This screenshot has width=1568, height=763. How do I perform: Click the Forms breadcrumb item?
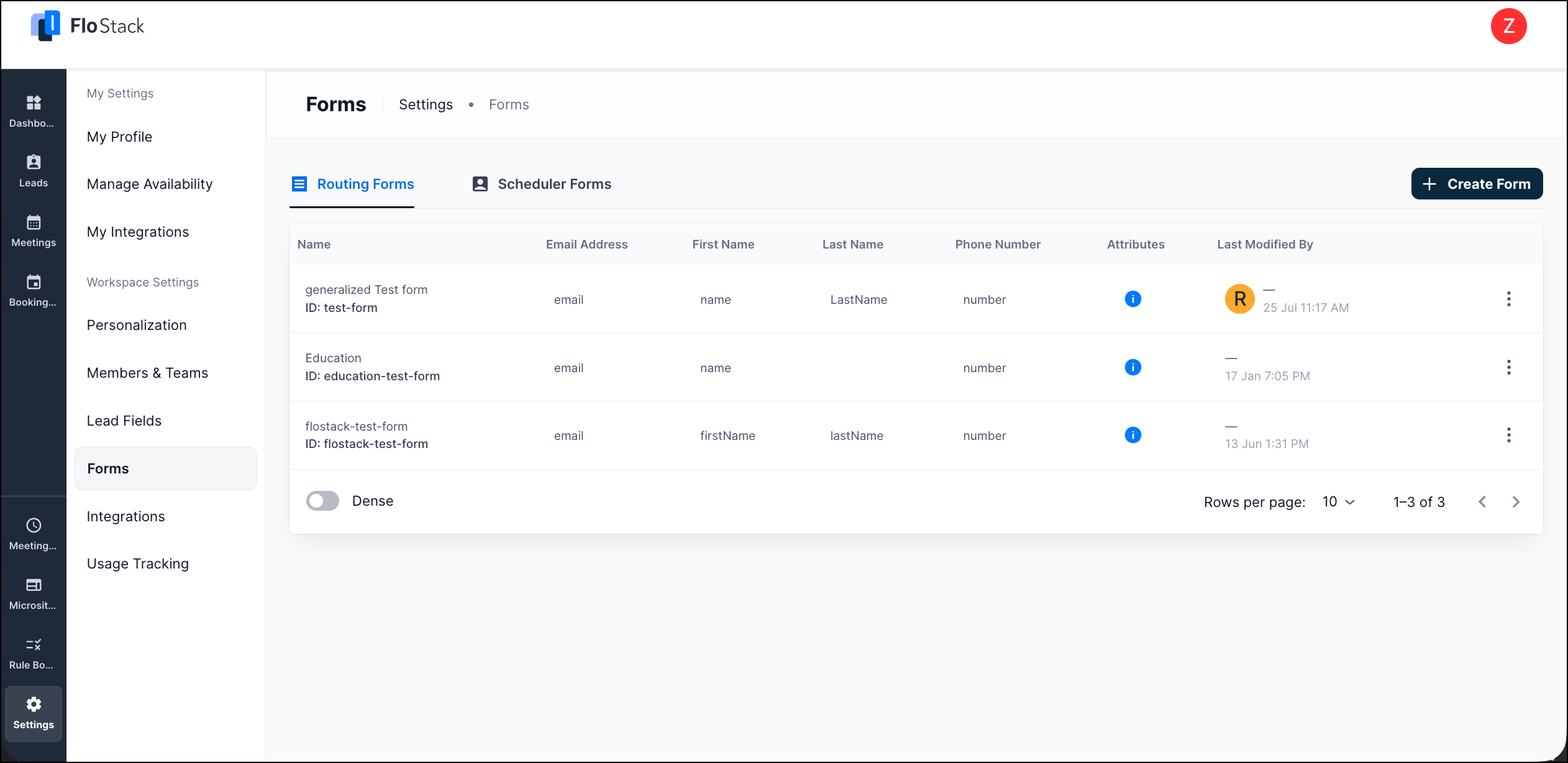click(509, 104)
